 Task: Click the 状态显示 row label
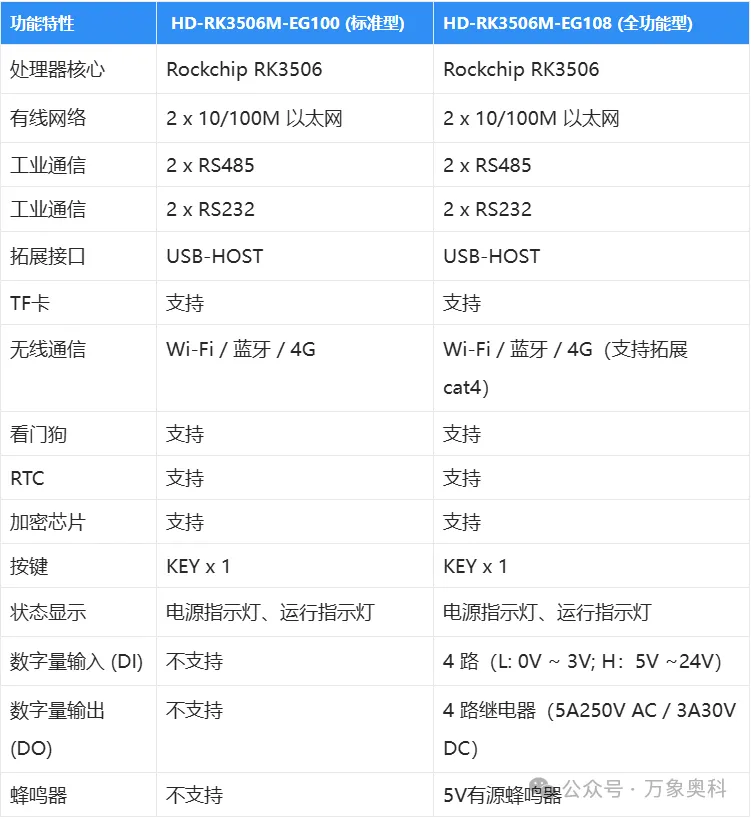[x=48, y=612]
